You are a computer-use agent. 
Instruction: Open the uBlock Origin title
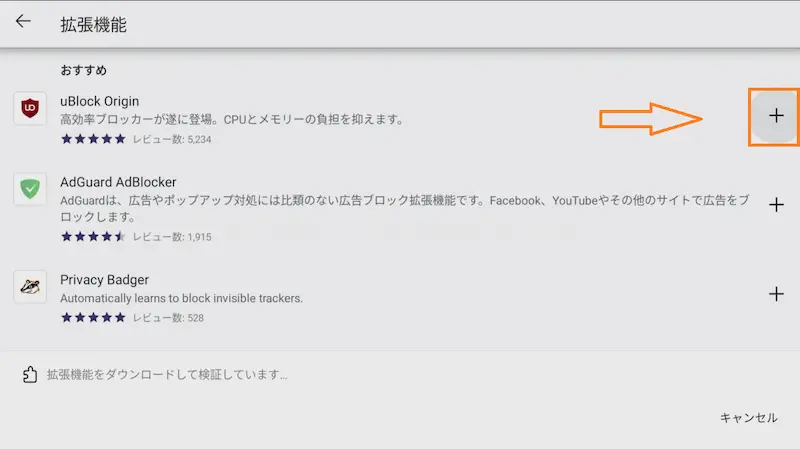click(x=99, y=102)
